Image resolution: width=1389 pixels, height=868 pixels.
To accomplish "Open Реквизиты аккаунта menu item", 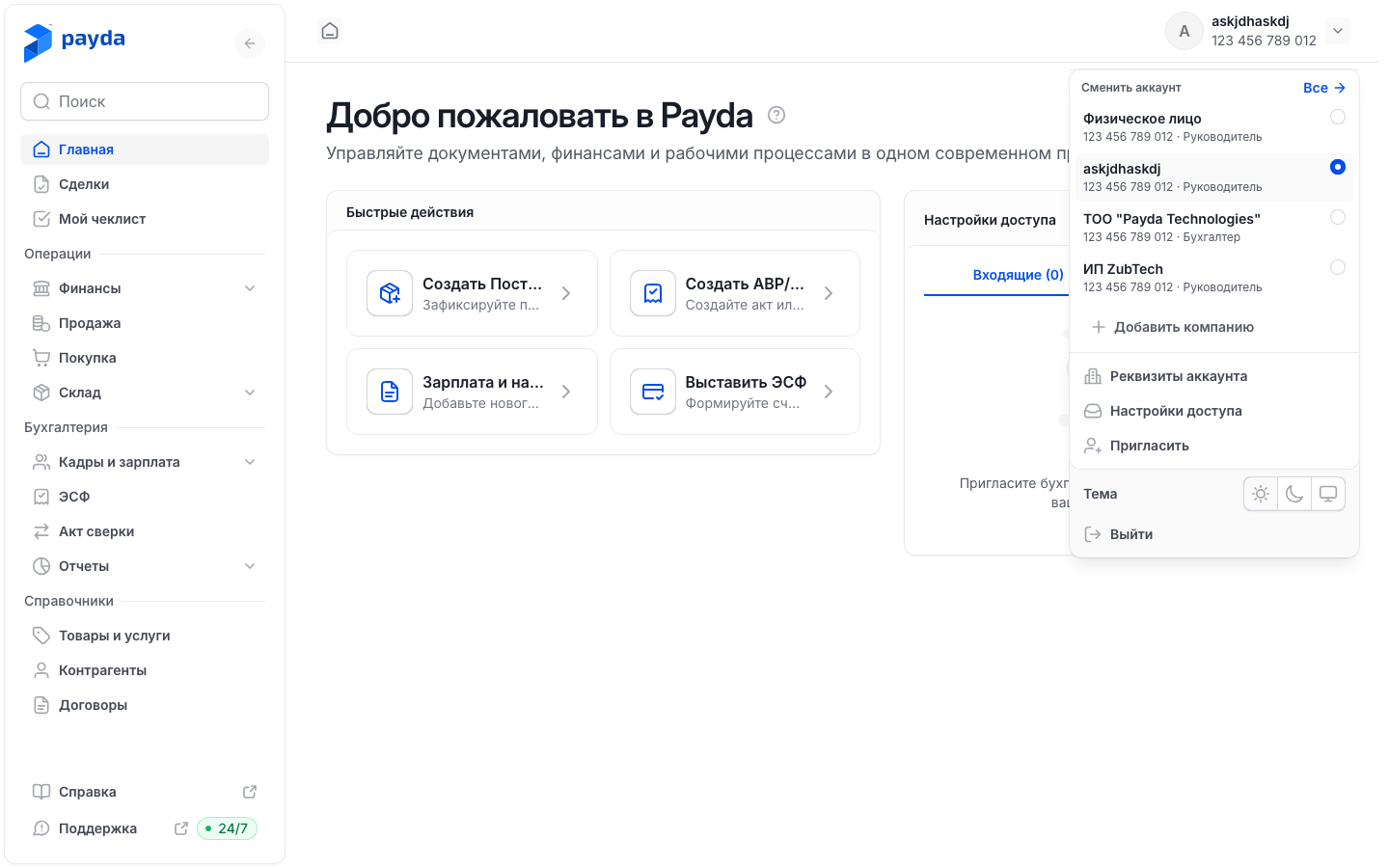I will pos(1214,376).
